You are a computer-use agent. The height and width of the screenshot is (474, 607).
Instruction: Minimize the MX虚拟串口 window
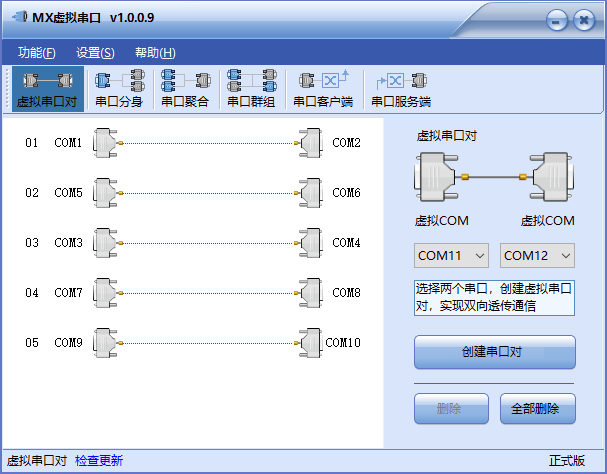tap(557, 20)
